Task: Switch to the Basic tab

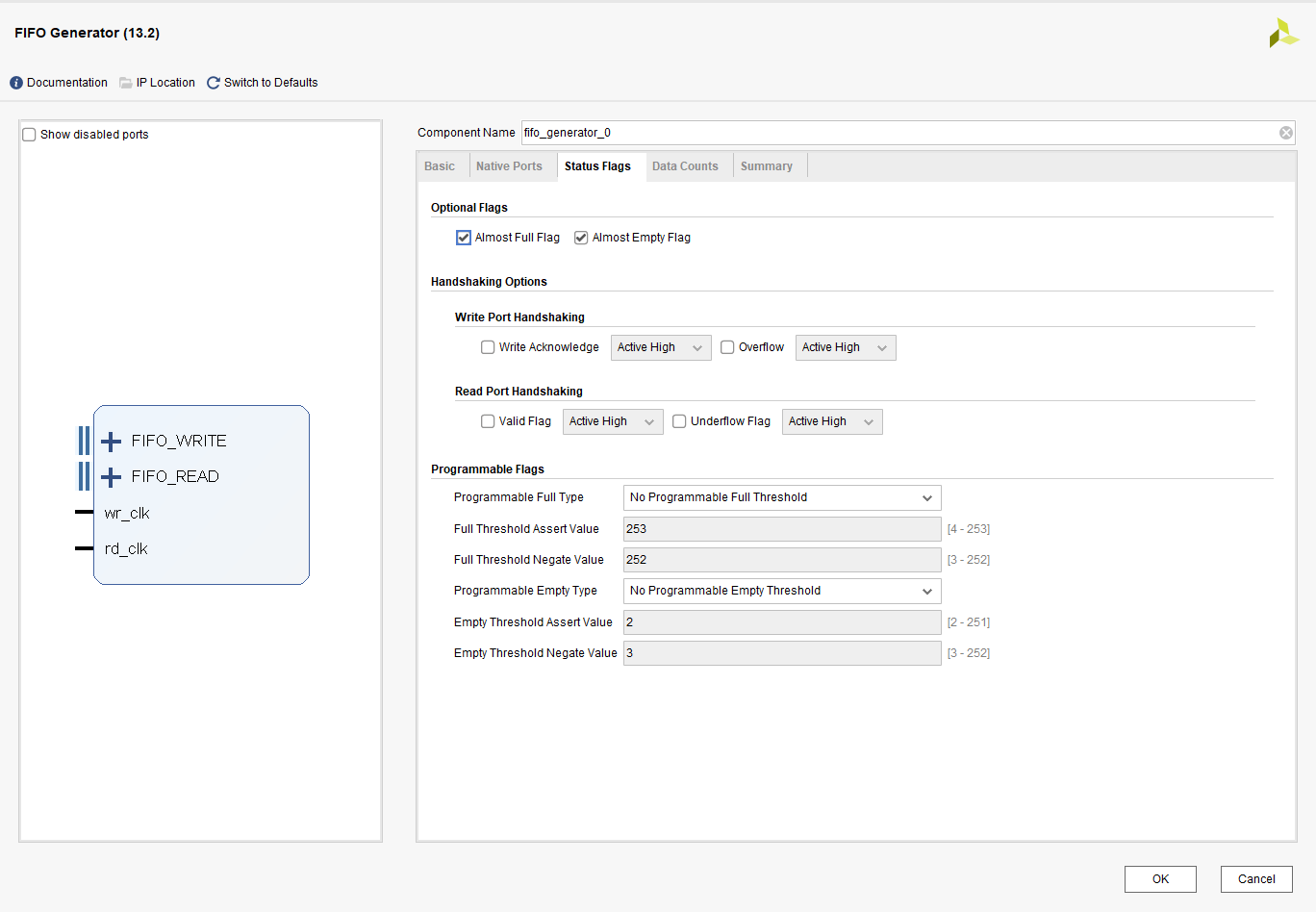Action: point(440,166)
